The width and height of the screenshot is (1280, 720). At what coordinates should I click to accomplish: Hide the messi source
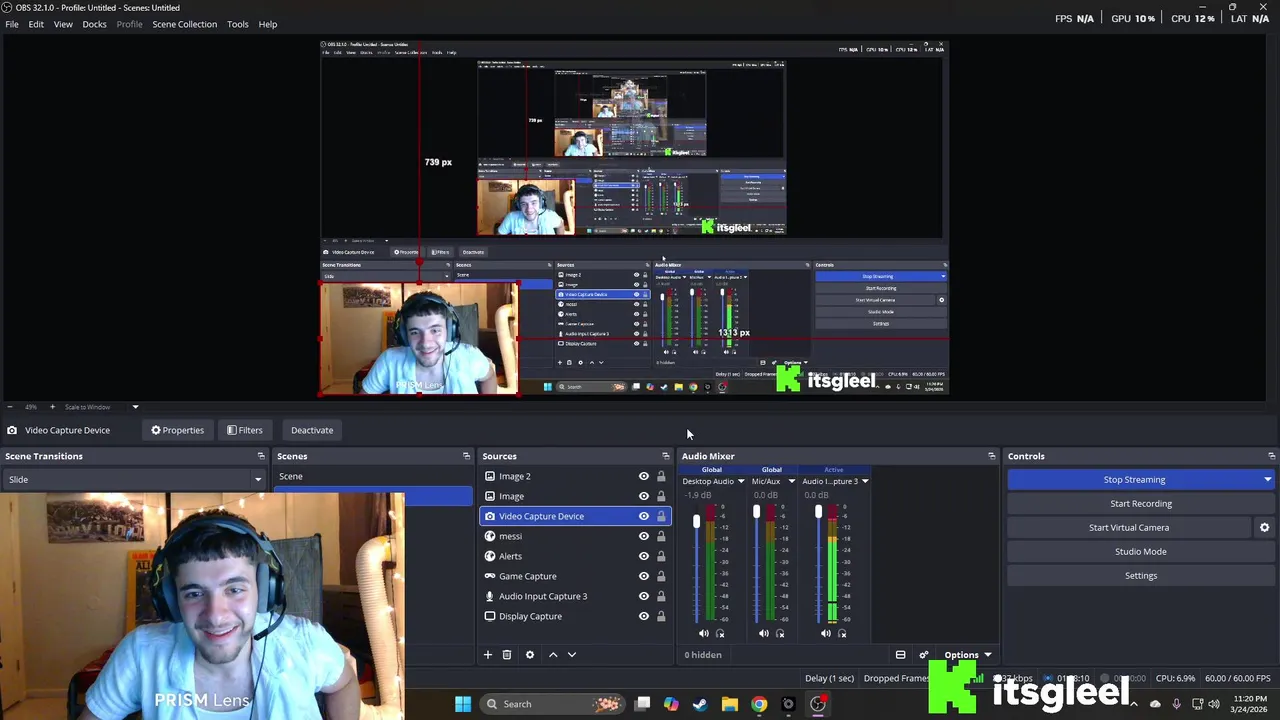coord(644,536)
